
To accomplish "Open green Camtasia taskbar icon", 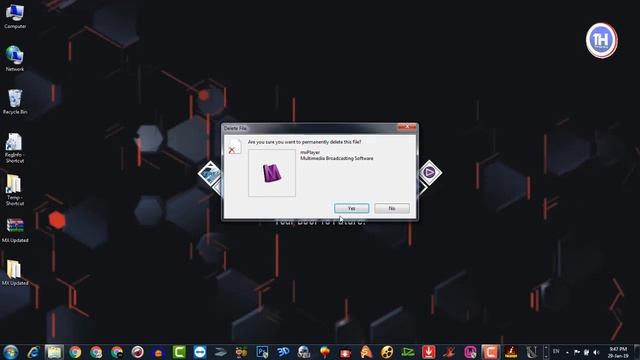I will coord(179,352).
